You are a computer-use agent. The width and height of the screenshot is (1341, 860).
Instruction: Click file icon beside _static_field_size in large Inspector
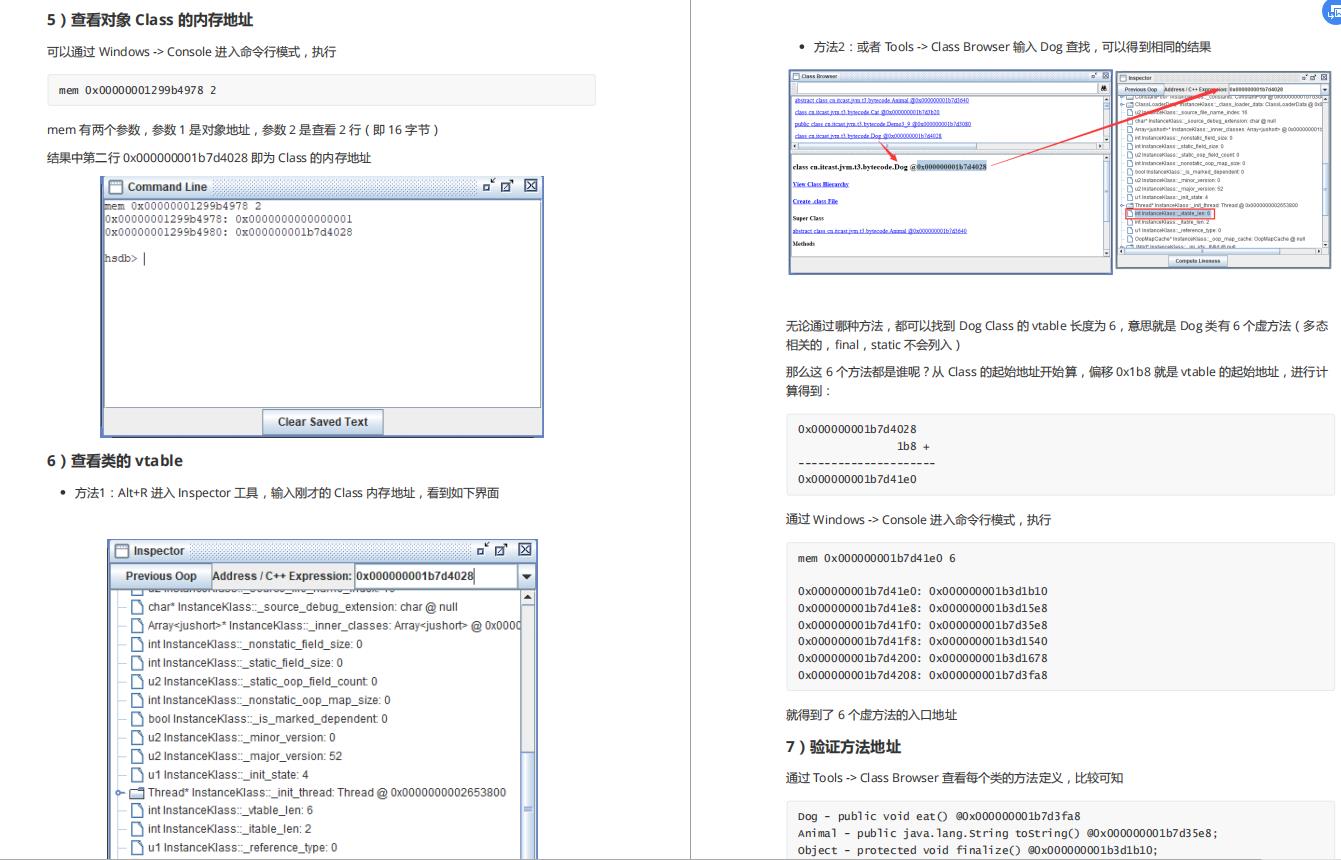coord(138,662)
